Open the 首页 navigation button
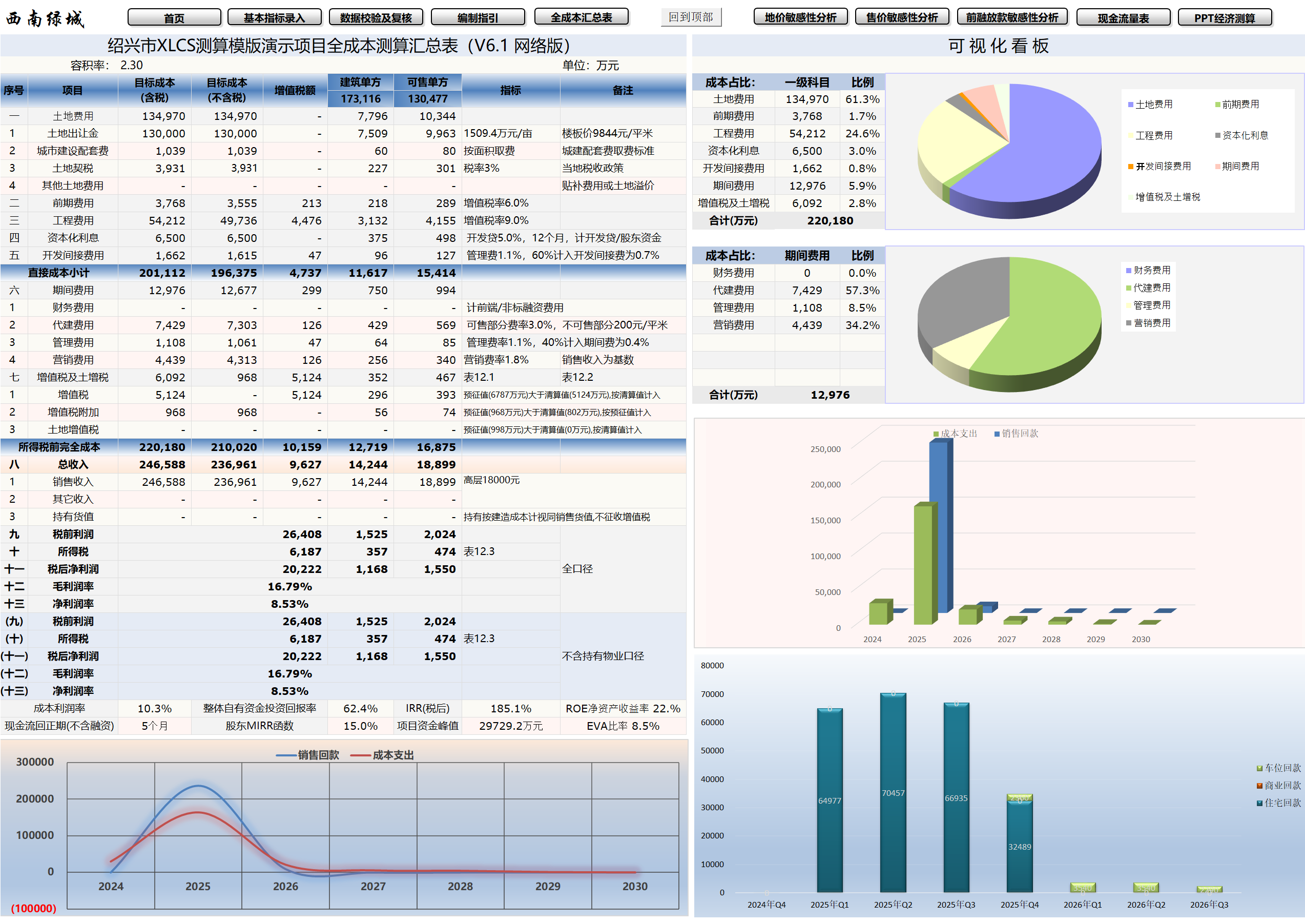 pos(174,17)
